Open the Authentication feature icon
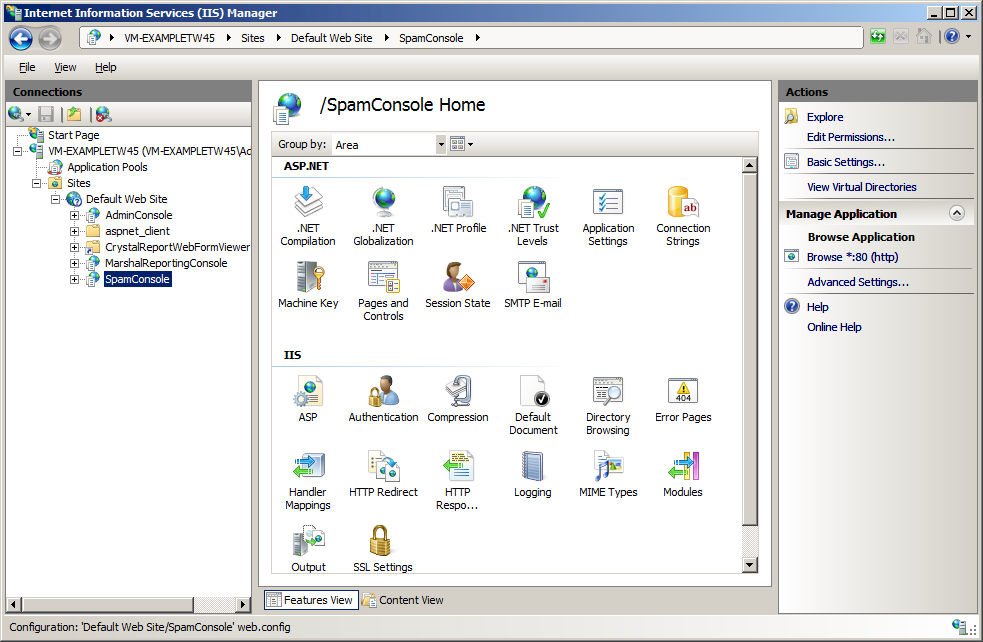This screenshot has height=642, width=983. 383,392
